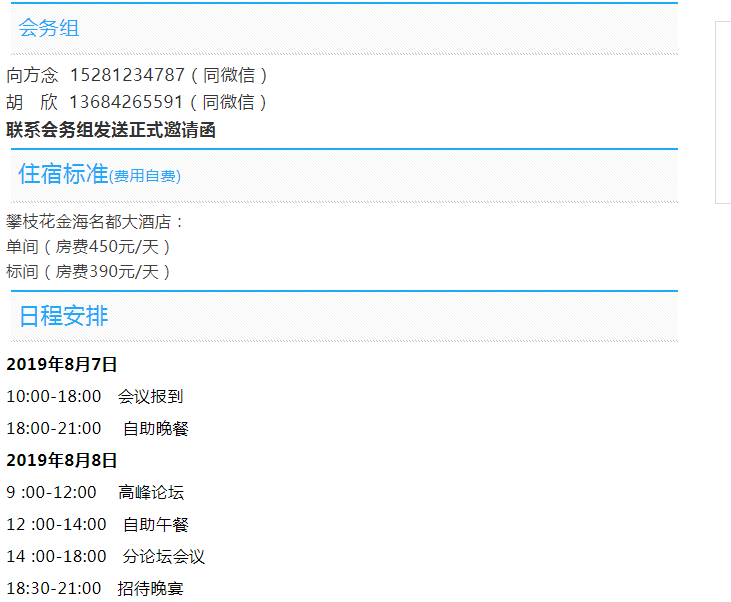This screenshot has height=602, width=731.
Task: Click the 高峰论坛 schedule entry
Action: [150, 492]
